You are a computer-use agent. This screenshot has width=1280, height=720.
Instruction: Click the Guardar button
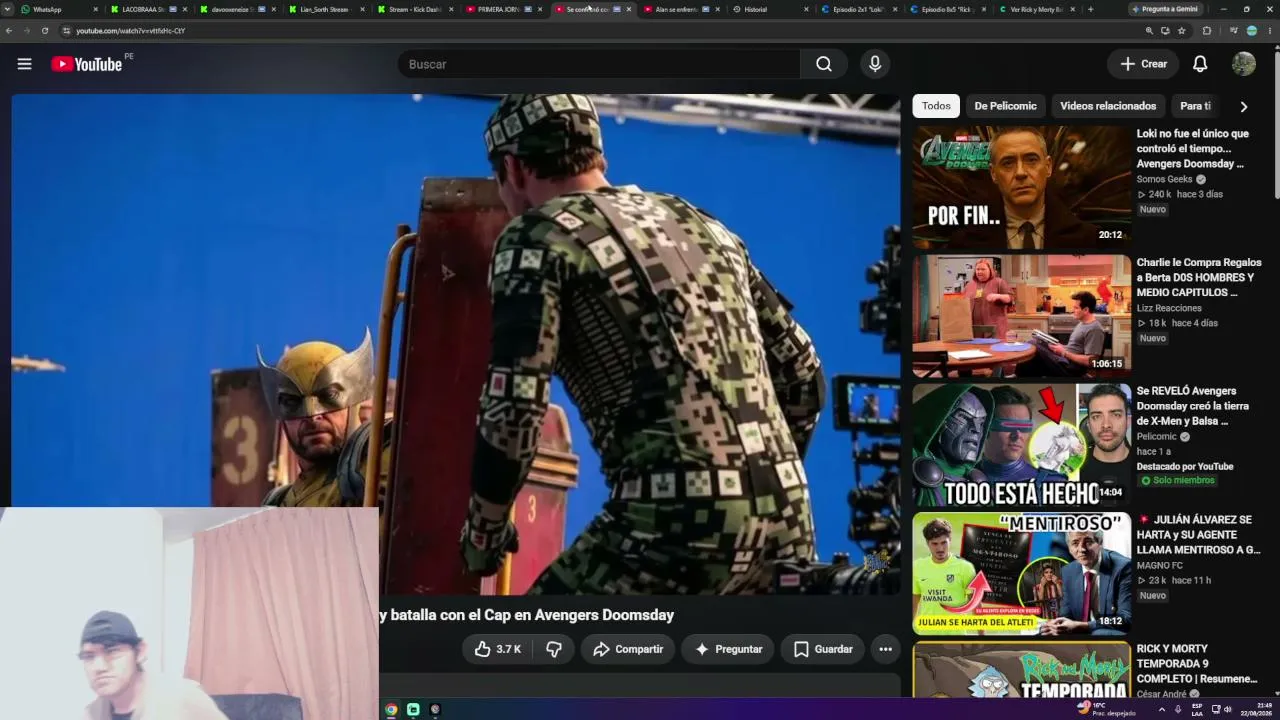click(823, 649)
